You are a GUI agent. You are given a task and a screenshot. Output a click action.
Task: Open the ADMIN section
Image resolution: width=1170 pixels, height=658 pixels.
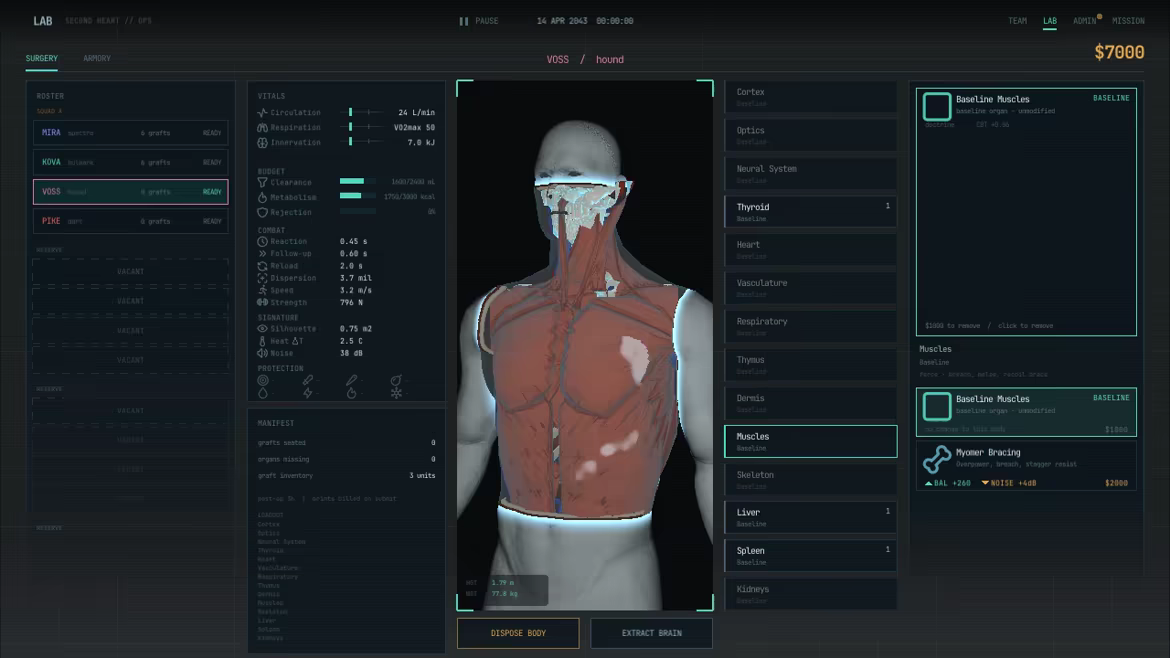tap(1085, 21)
